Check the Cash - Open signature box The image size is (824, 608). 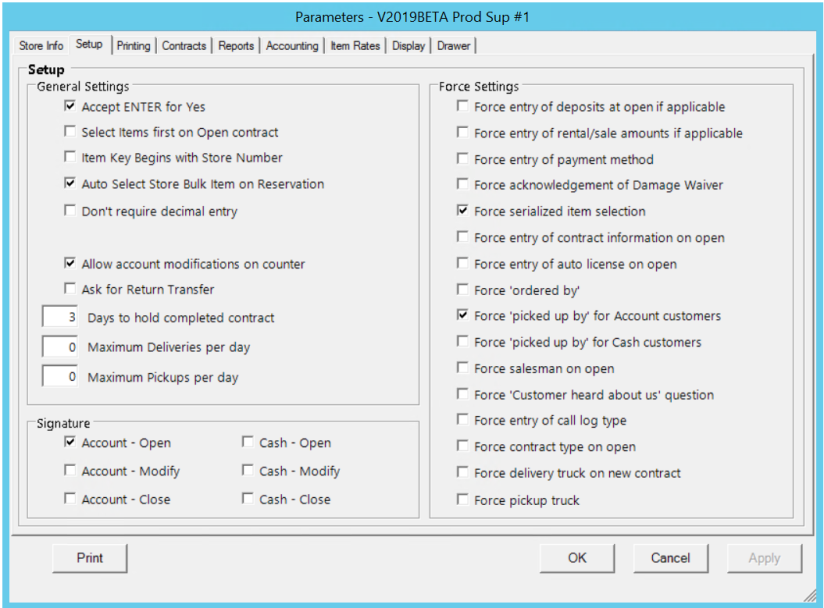coord(248,443)
